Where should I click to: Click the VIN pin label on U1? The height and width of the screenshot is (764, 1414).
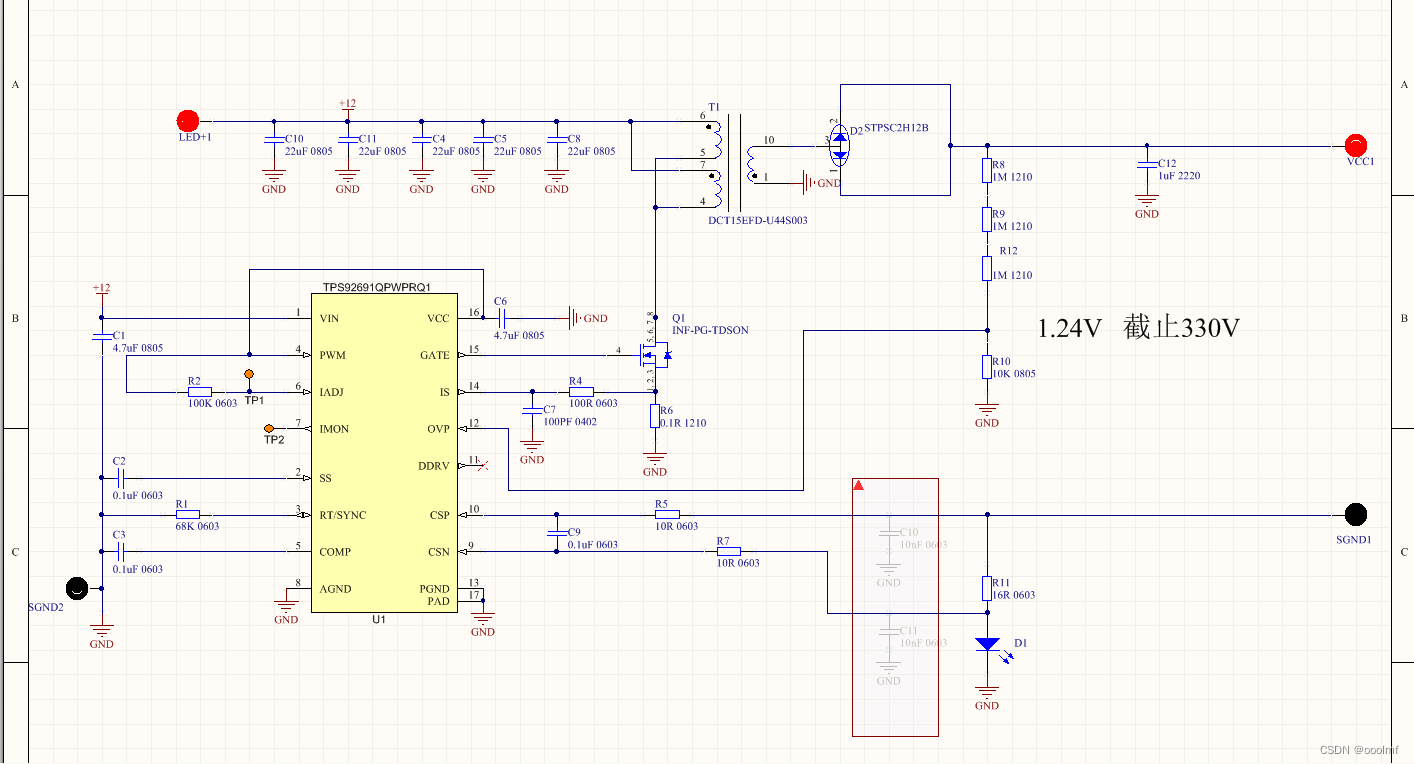click(x=329, y=318)
